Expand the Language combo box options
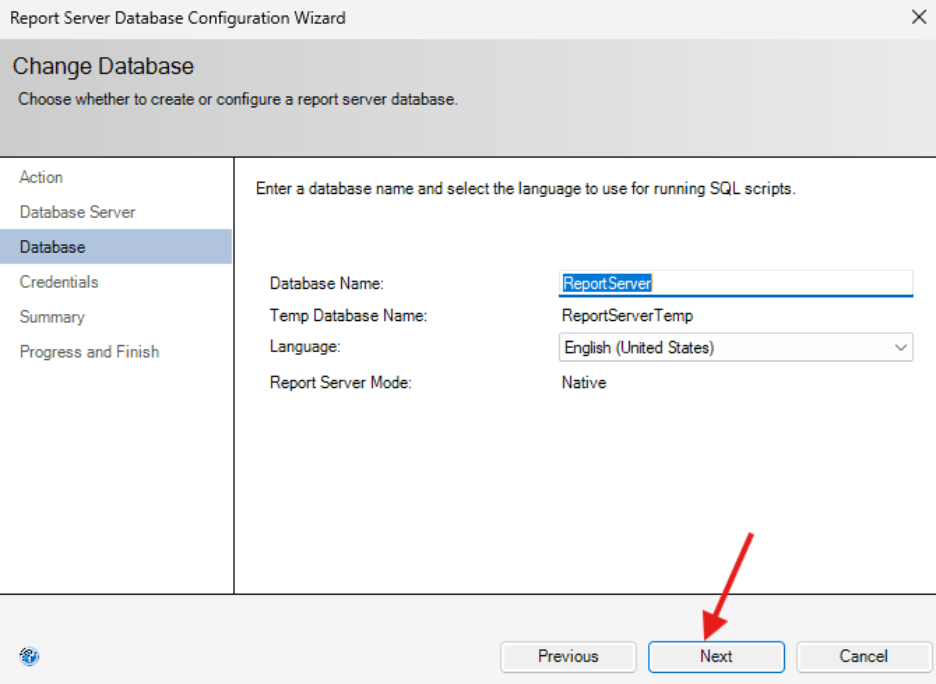Screen dimensions: 936x684 [901, 347]
